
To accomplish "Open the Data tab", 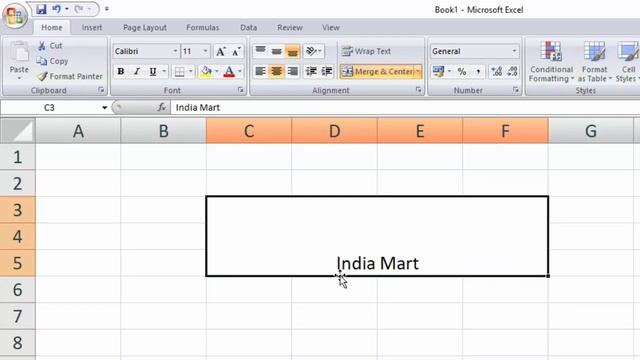I will [x=248, y=27].
